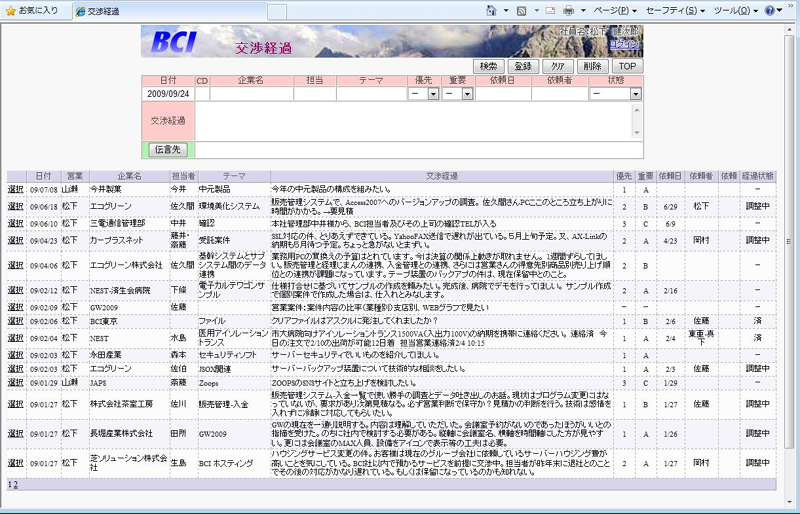Viewport: 800px width, 514px height.
Task: Click the CD input field
Action: (x=202, y=94)
